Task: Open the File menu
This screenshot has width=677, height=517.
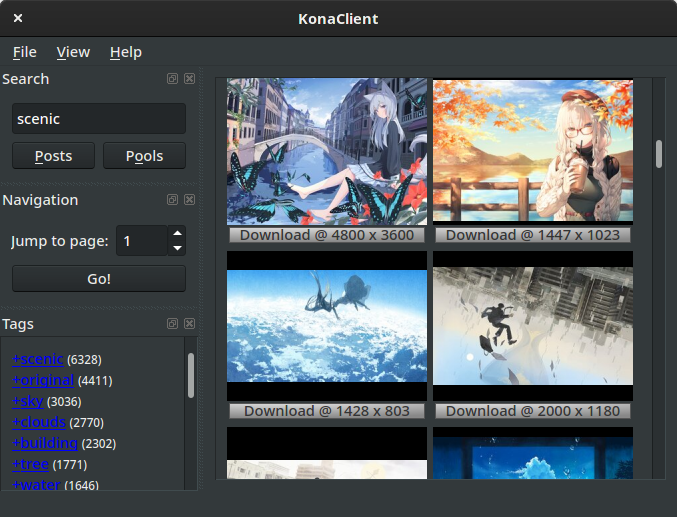Action: pyautogui.click(x=24, y=52)
